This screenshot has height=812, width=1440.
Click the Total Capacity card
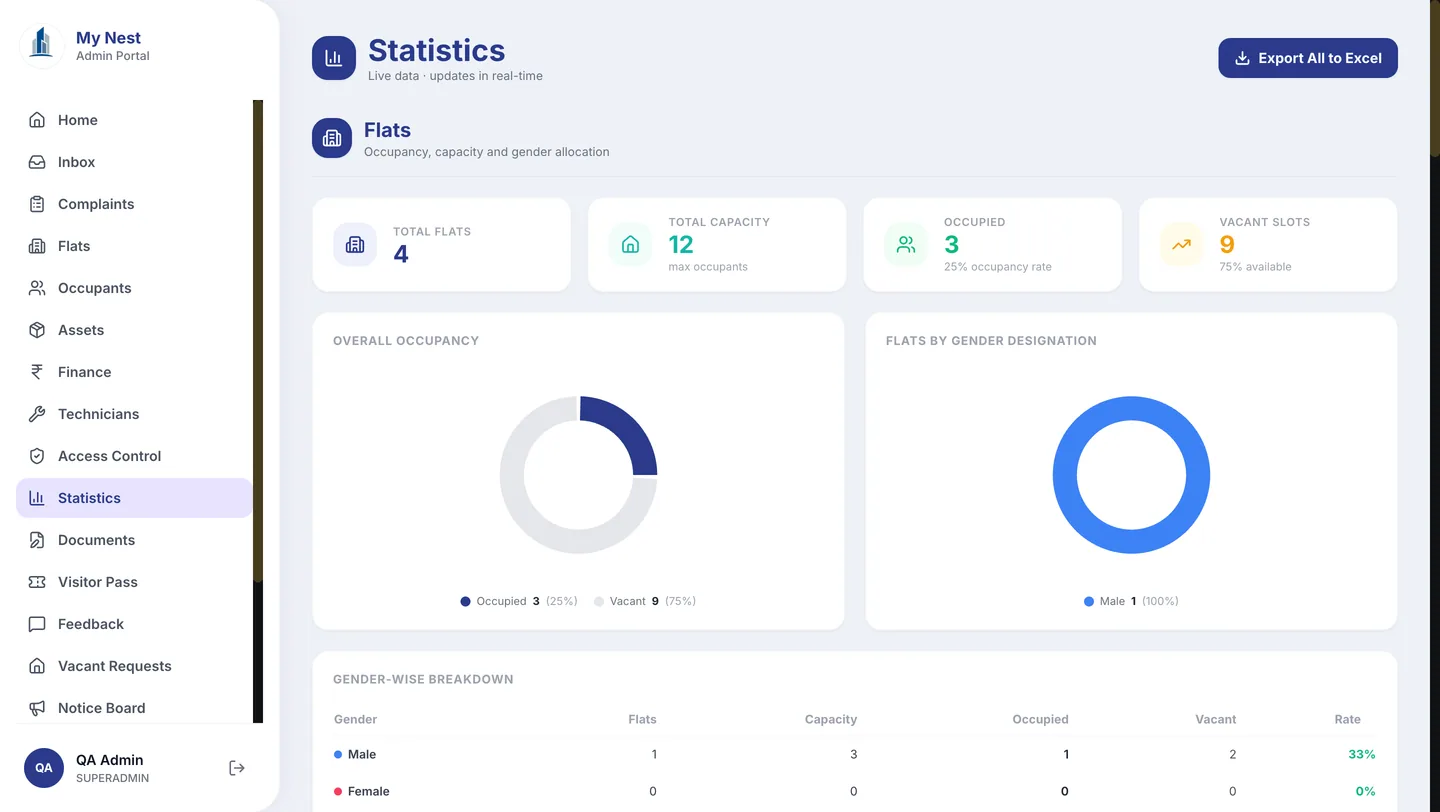[x=717, y=244]
